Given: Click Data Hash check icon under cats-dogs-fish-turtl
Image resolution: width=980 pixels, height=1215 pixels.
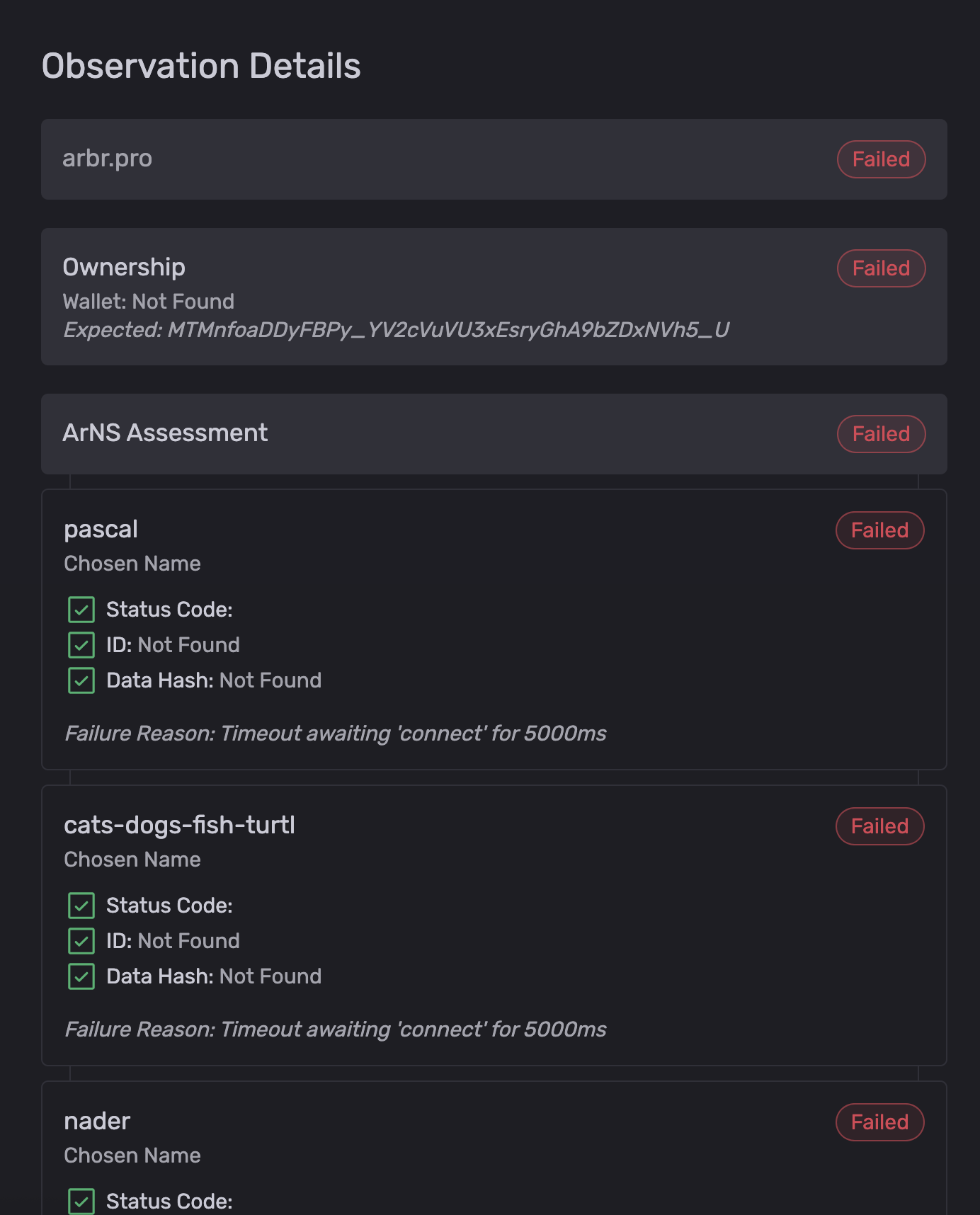Looking at the screenshot, I should [x=81, y=976].
